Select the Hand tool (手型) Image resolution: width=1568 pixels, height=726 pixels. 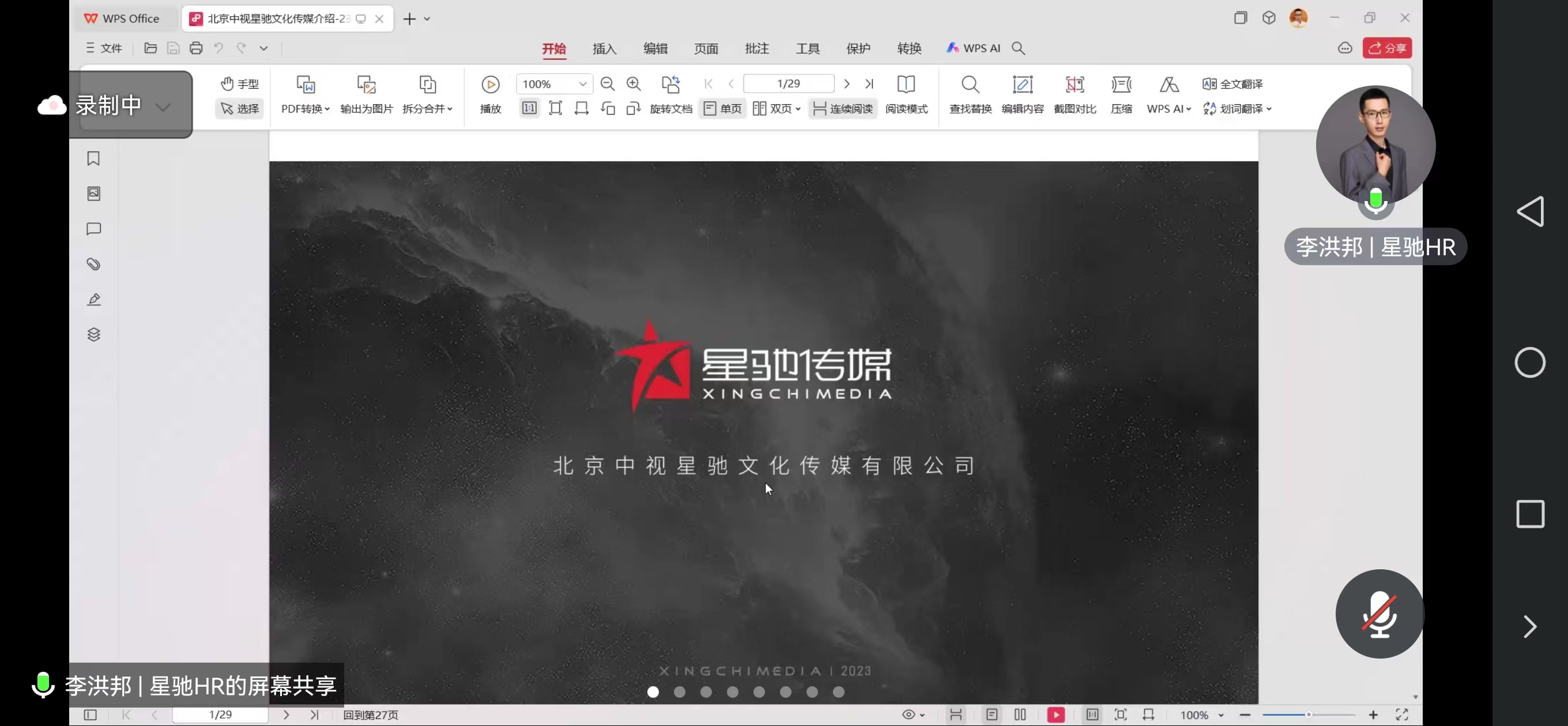pyautogui.click(x=240, y=84)
